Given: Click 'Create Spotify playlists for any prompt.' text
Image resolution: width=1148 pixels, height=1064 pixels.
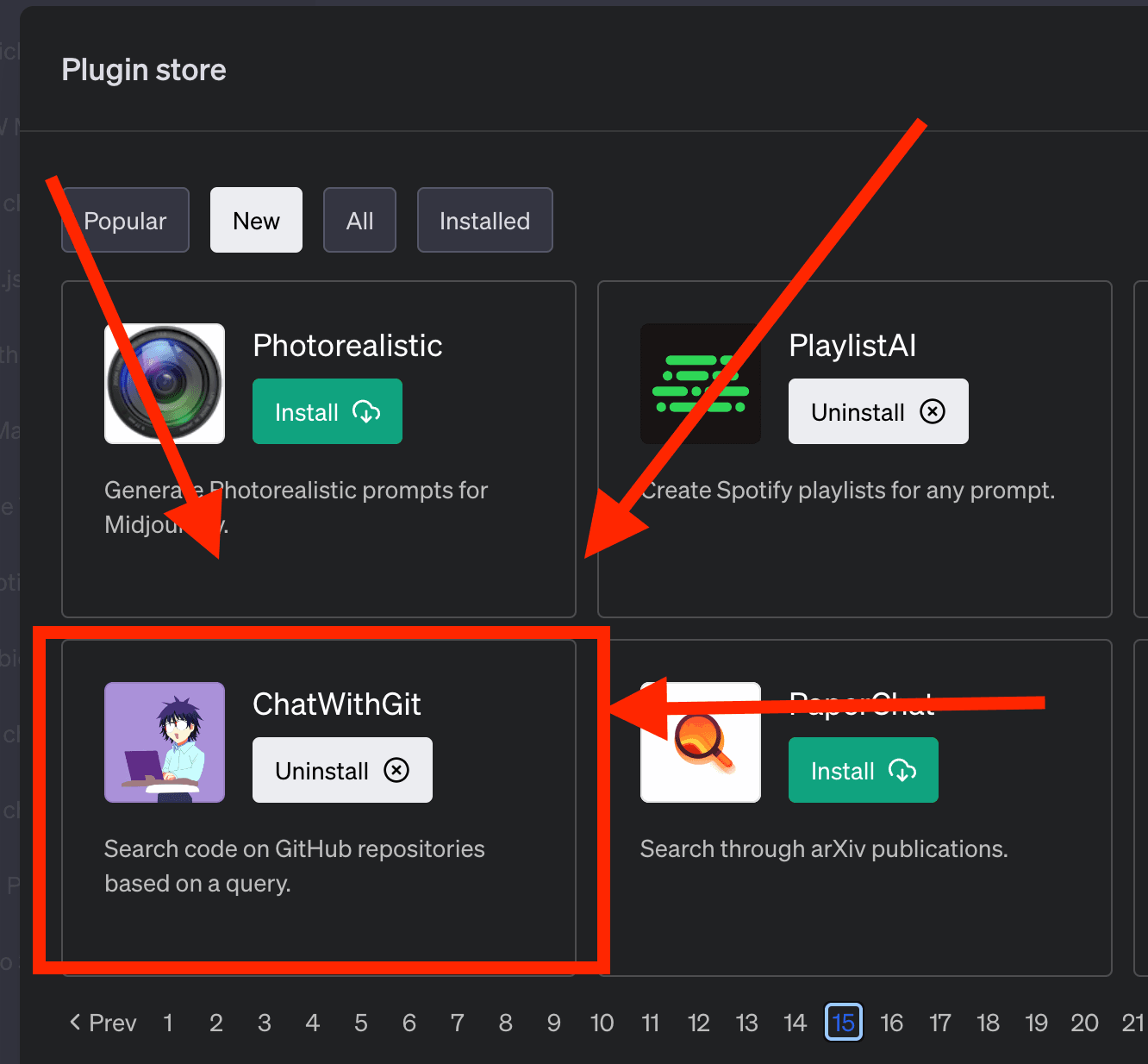Looking at the screenshot, I should pos(848,491).
